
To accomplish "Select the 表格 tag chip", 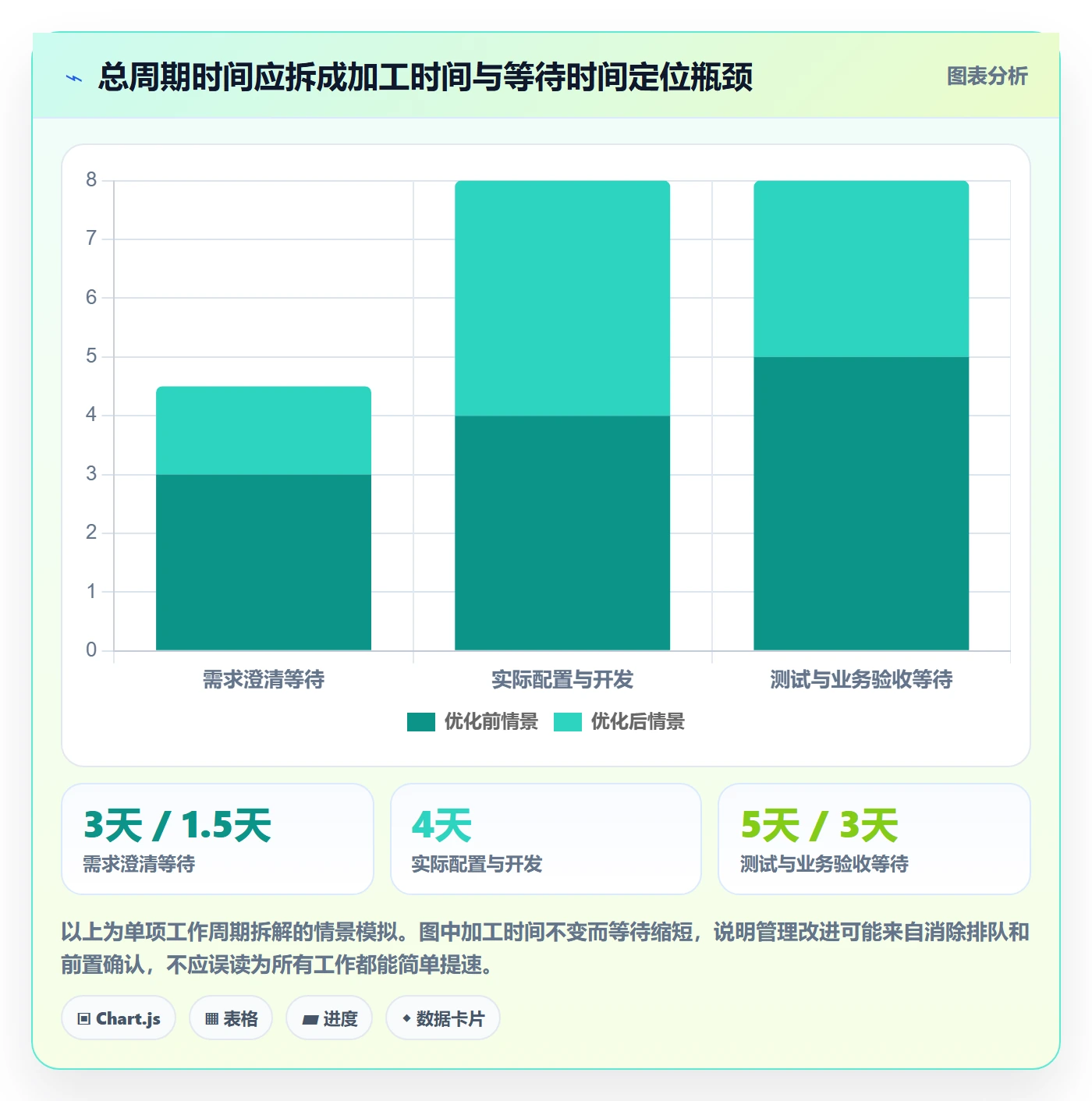I will click(231, 1018).
